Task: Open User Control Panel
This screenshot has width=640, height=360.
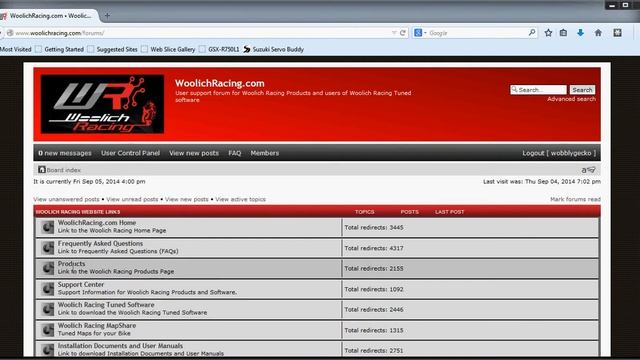Action: (130, 153)
